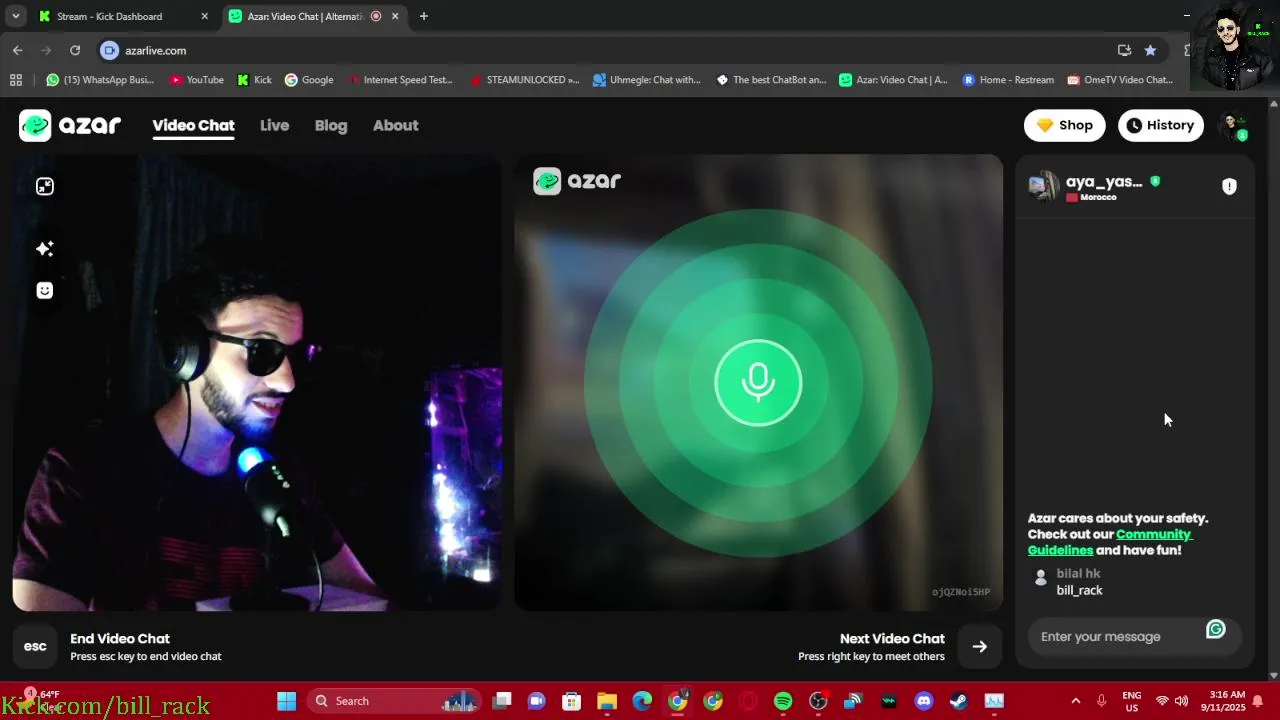The height and width of the screenshot is (720, 1280).
Task: Go back in browser history
Action: [18, 50]
